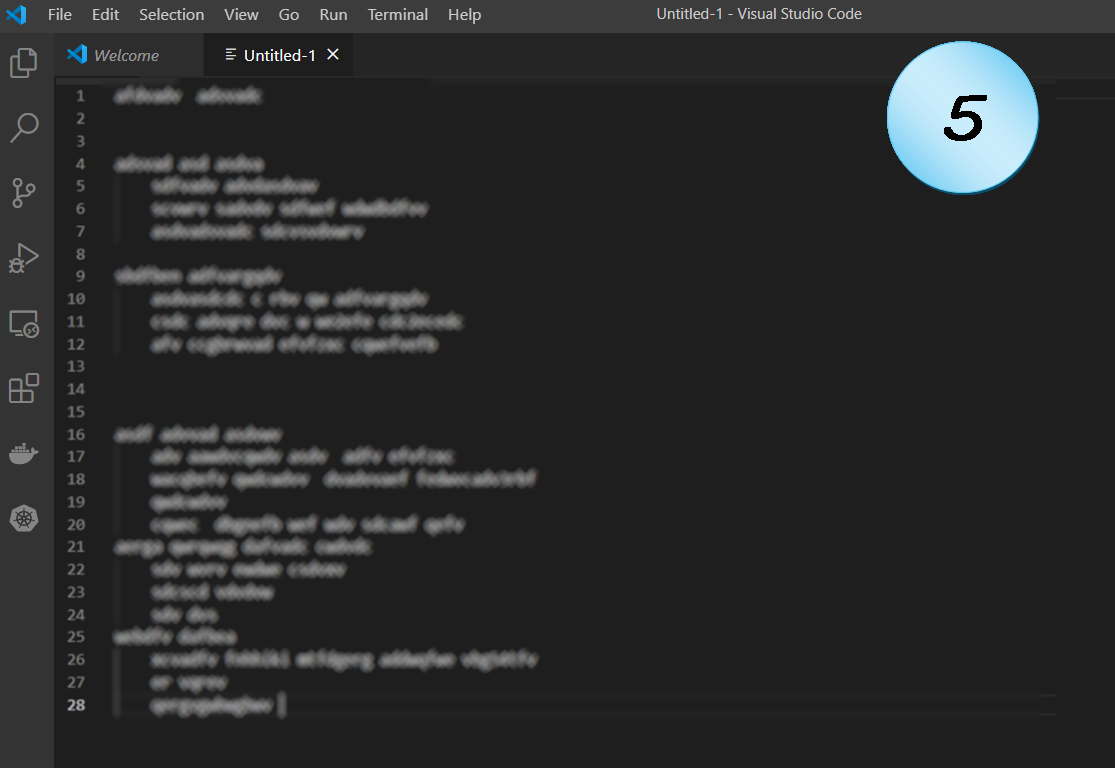Open the Search view icon
Viewport: 1115px width, 768px height.
point(24,128)
